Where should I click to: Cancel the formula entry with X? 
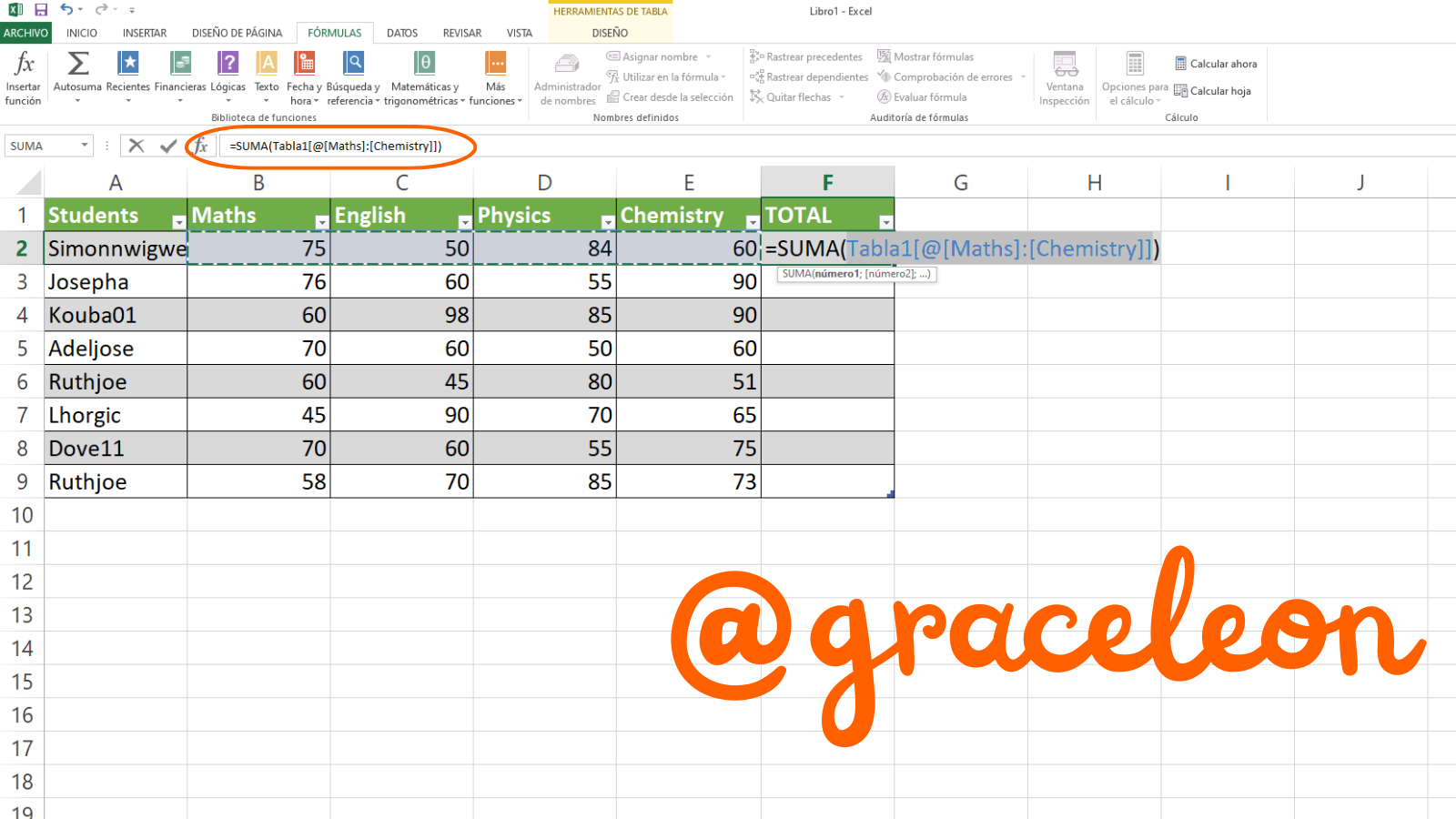coord(136,146)
